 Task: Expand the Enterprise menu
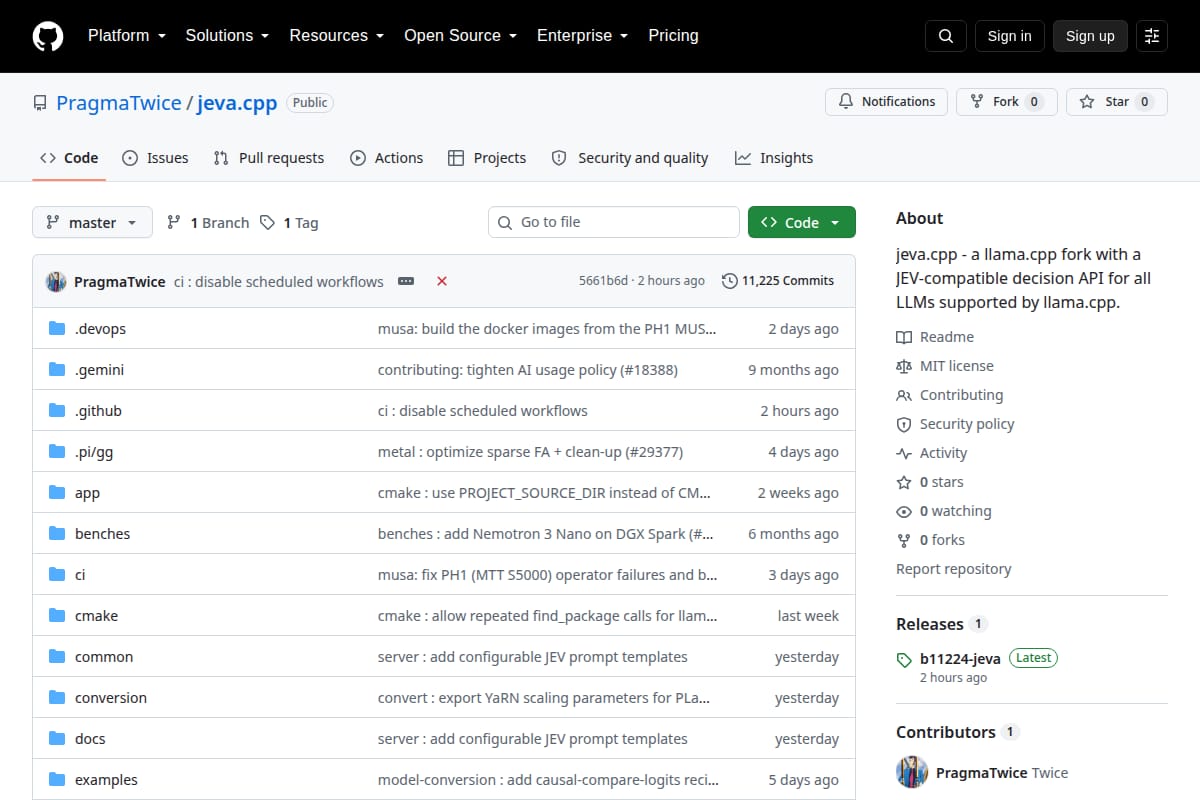582,36
